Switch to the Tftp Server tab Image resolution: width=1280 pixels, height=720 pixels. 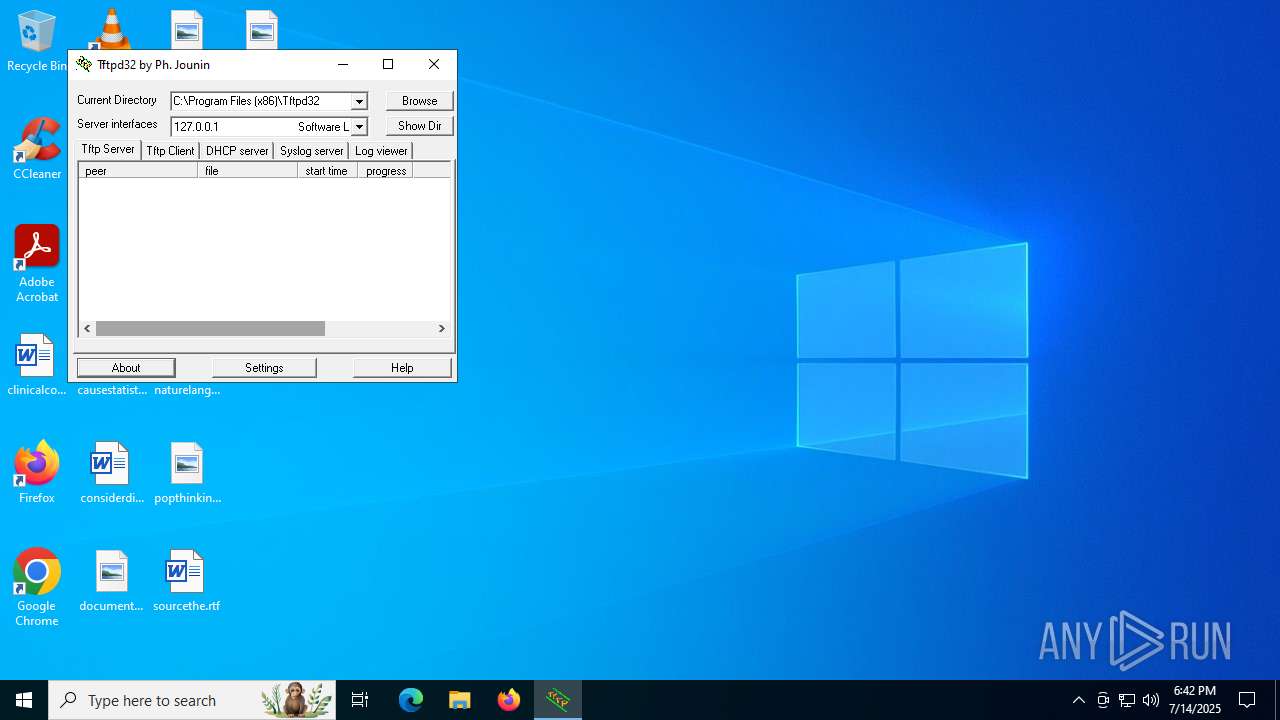coord(108,149)
